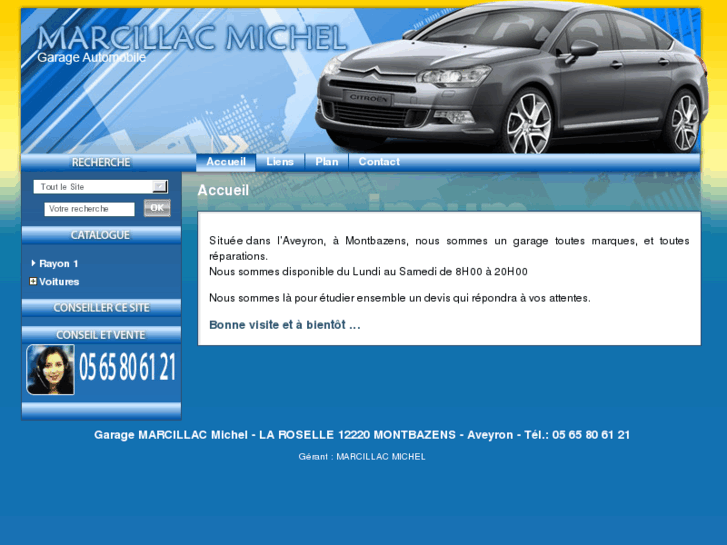
Task: Click the Citroën car banner image
Action: 512,78
